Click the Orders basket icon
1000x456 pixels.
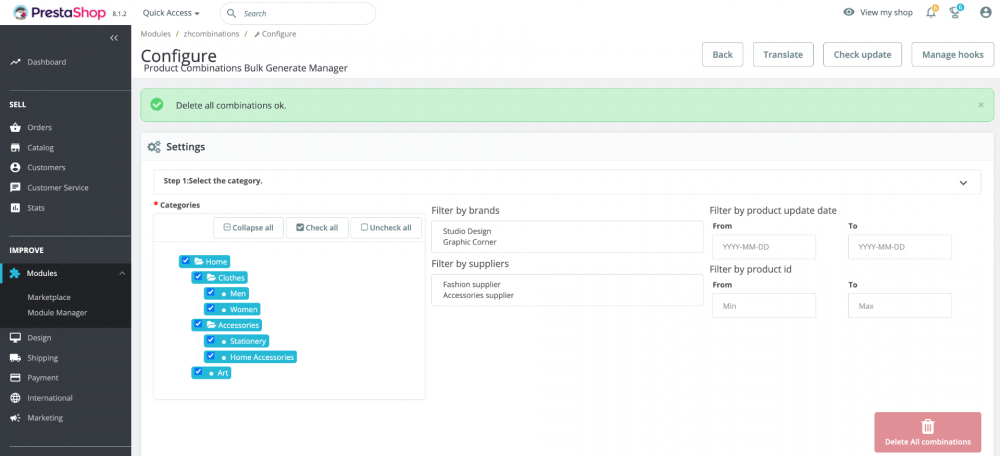15,128
